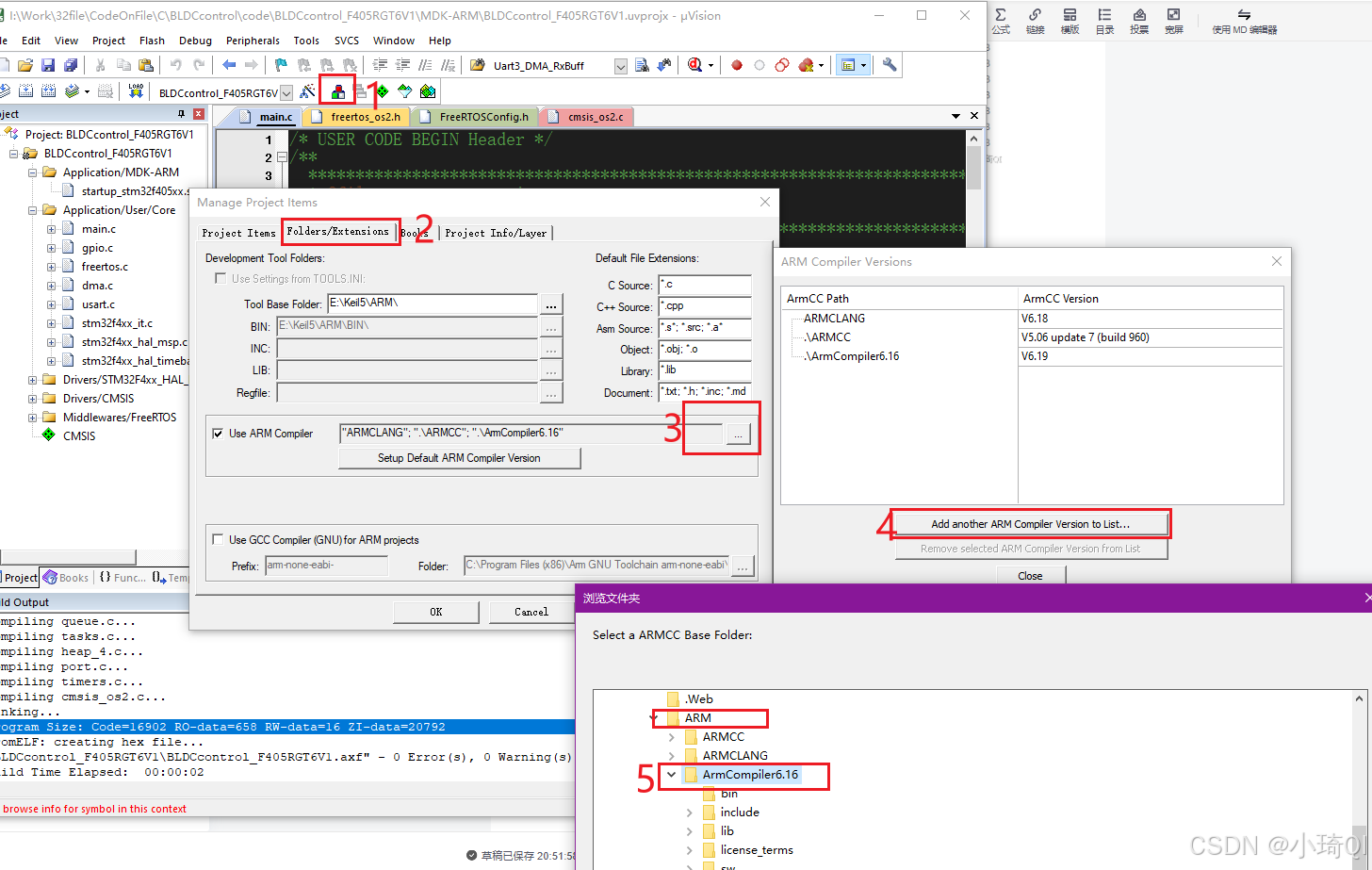Click the Save All icon

71,65
